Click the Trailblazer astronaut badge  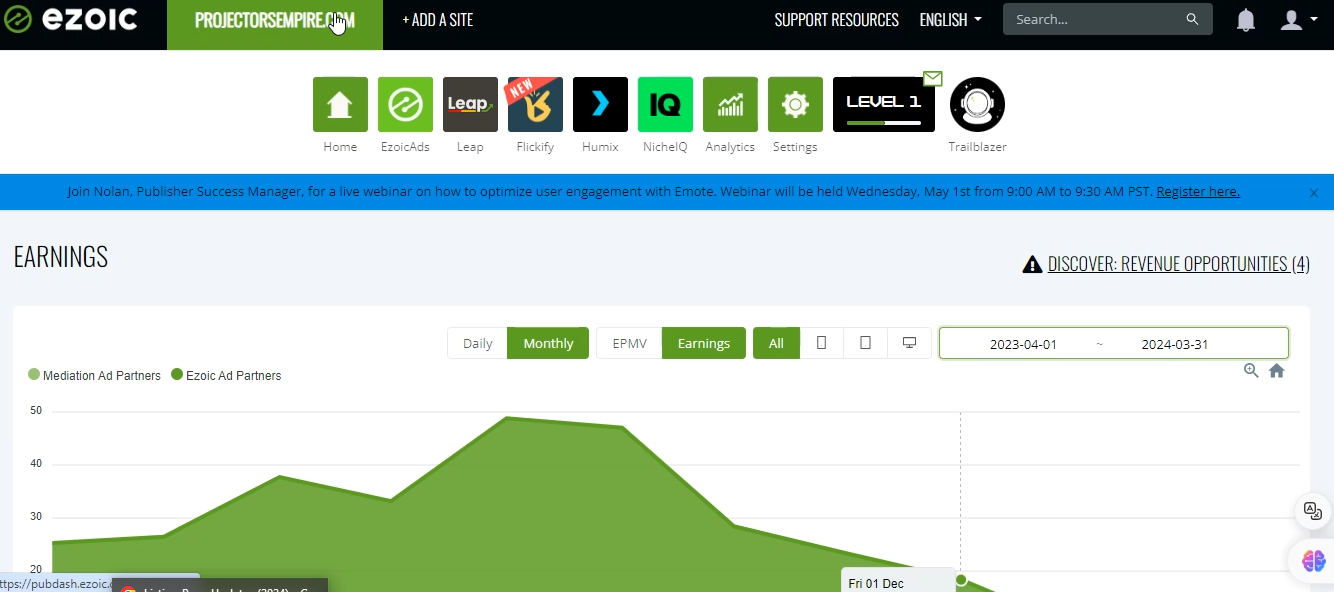click(x=977, y=104)
